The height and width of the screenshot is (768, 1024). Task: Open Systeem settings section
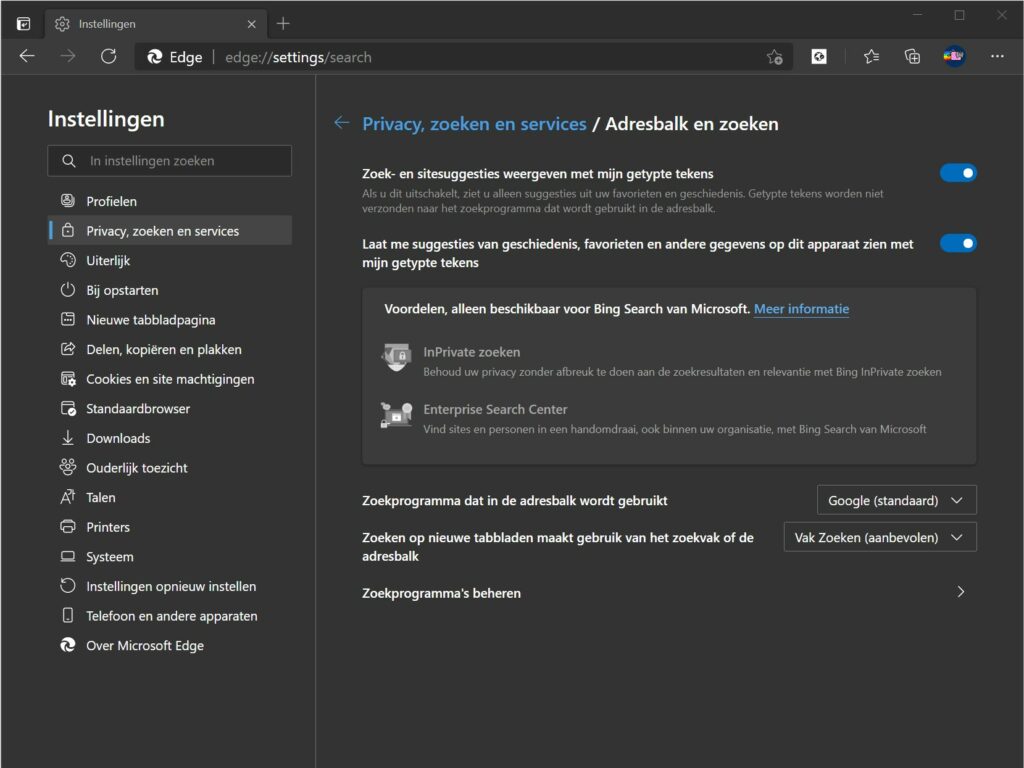pos(170,556)
